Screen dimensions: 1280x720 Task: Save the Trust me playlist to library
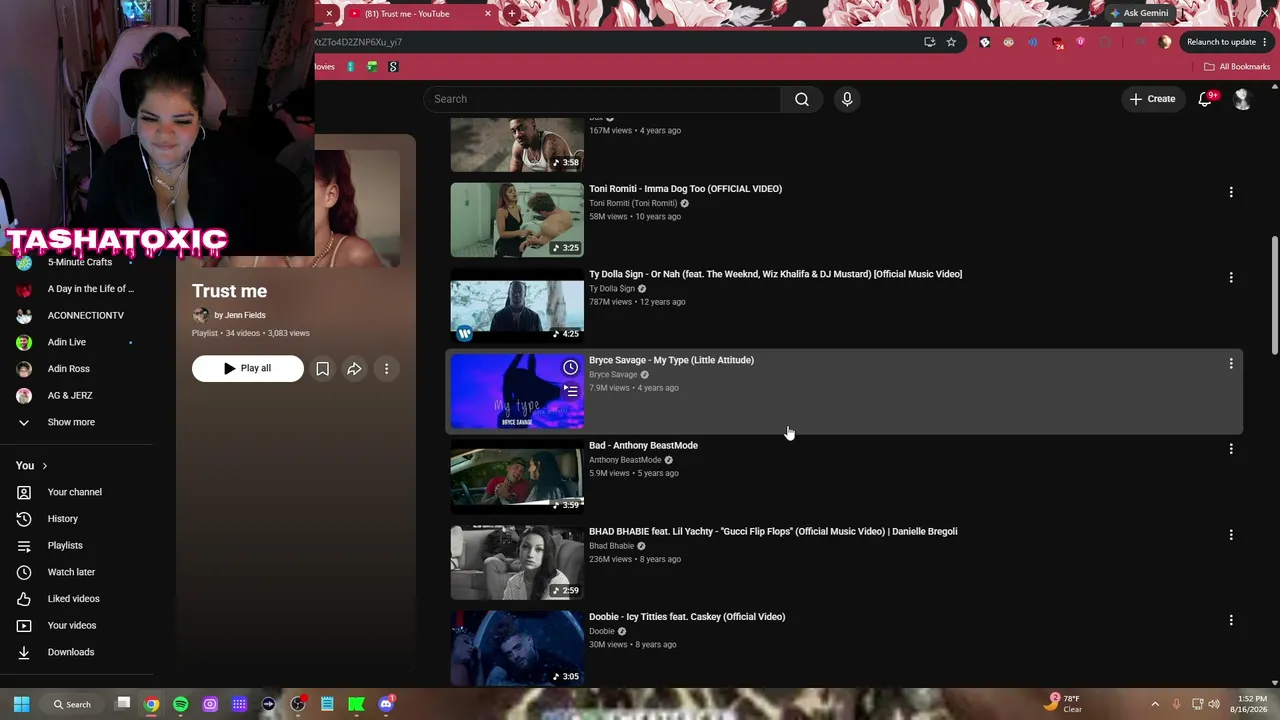[x=322, y=369]
